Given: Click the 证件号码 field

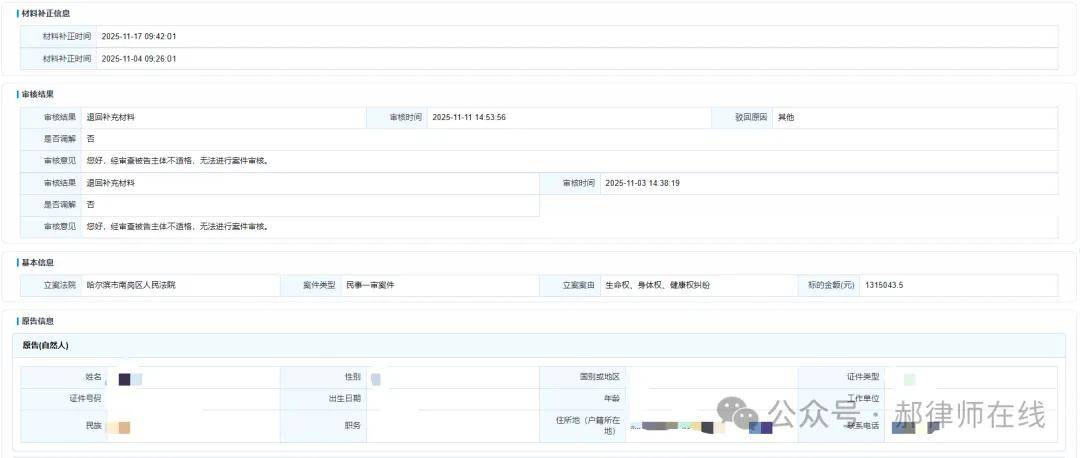Looking at the screenshot, I should [190, 398].
